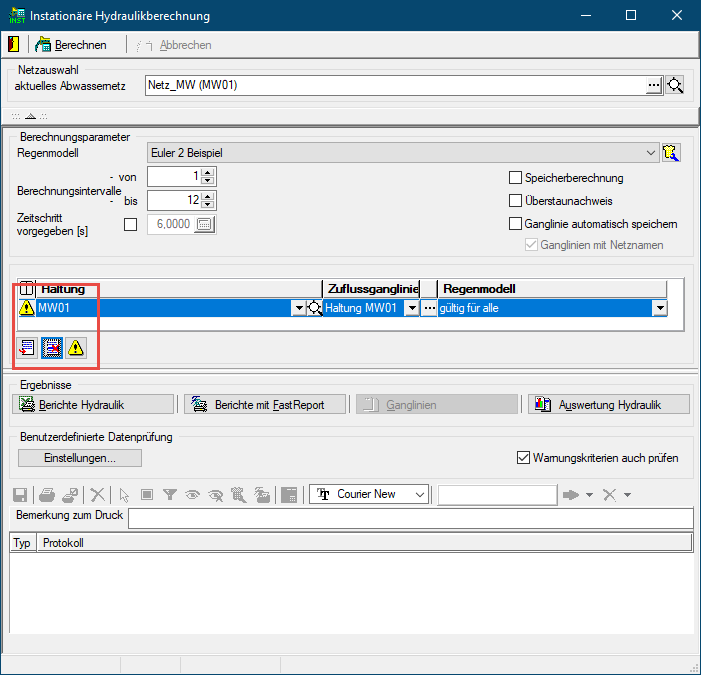Viewport: 701px width, 675px height.
Task: Click the Einstellungen... button
Action: point(80,458)
